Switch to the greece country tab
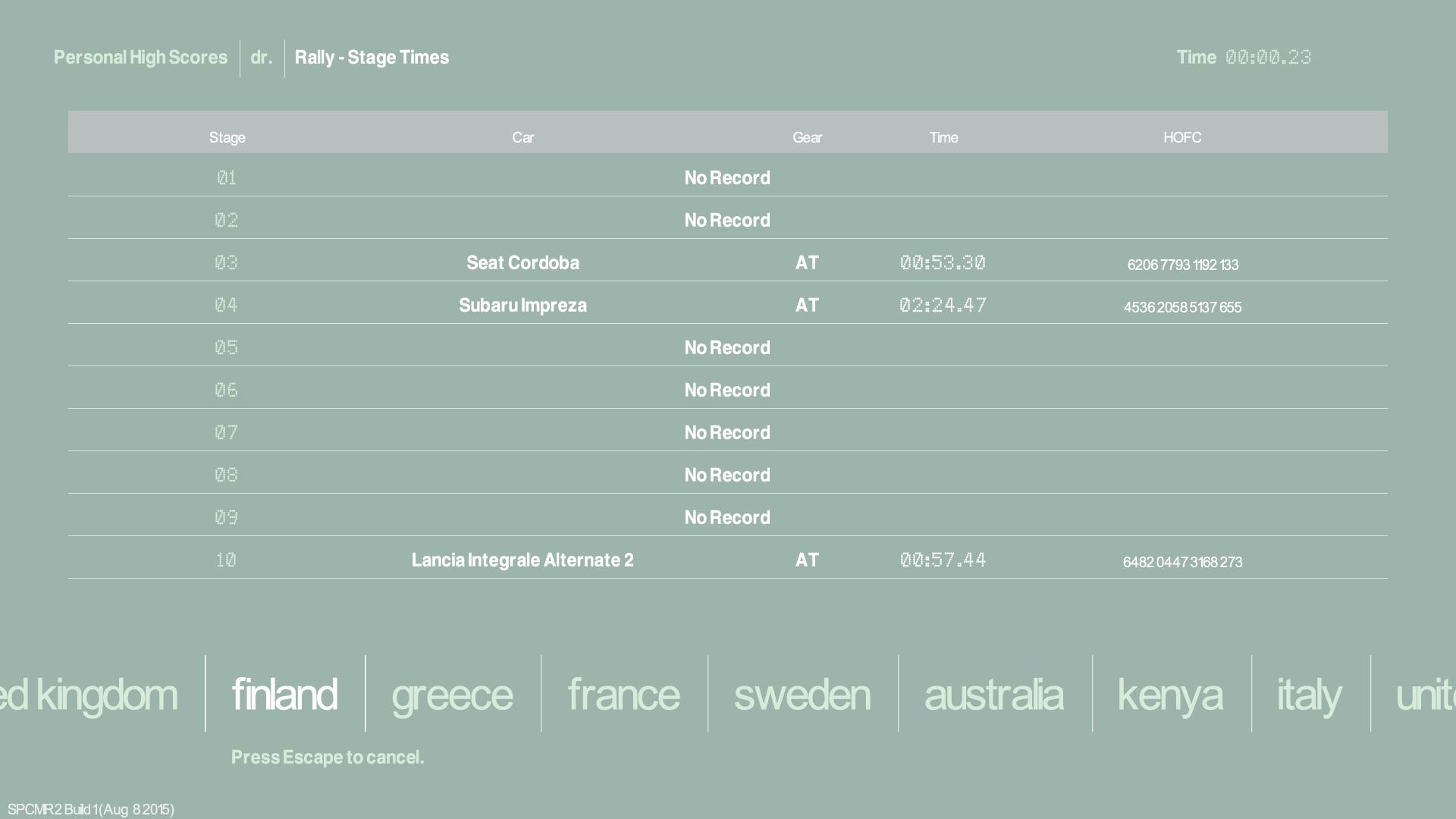 click(x=452, y=695)
